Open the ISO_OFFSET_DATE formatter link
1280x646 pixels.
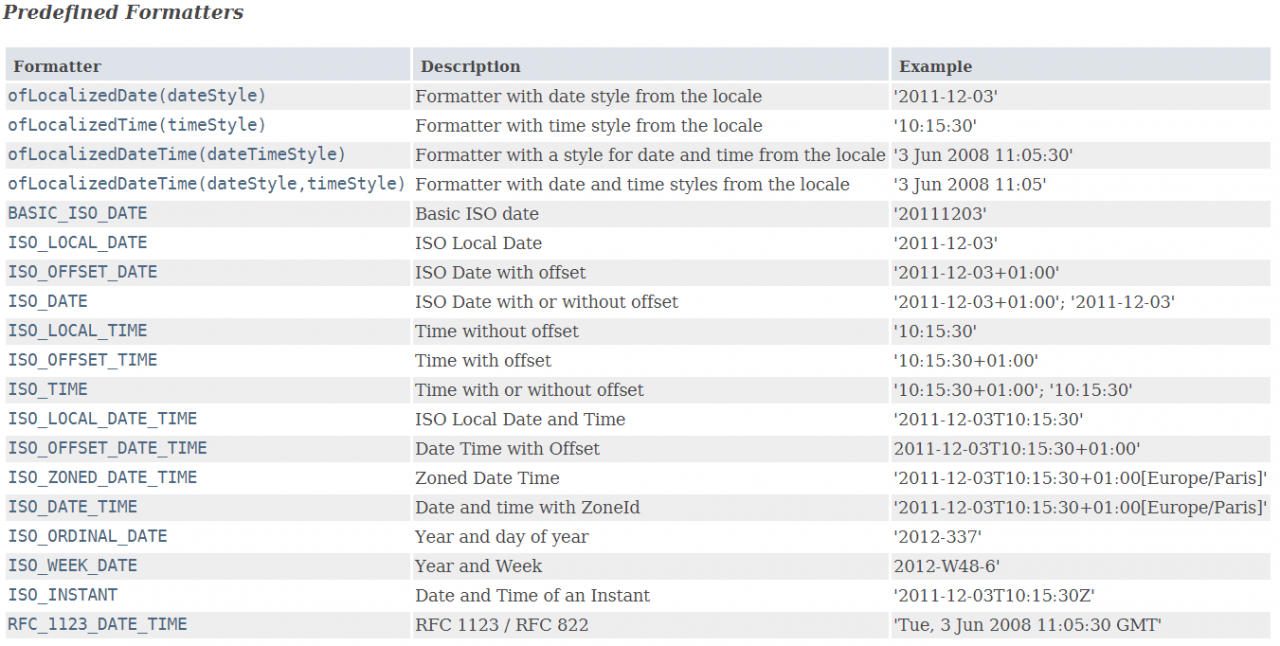coord(82,272)
